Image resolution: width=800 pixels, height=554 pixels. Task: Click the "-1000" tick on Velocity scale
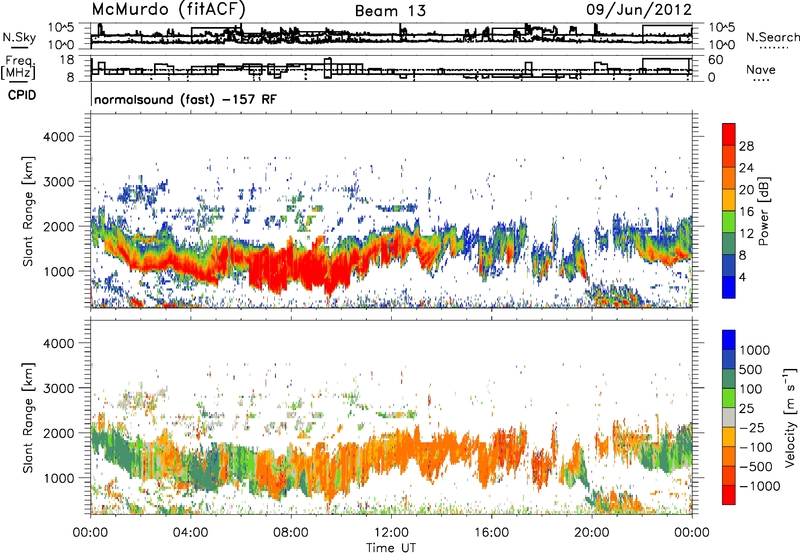pos(759,486)
